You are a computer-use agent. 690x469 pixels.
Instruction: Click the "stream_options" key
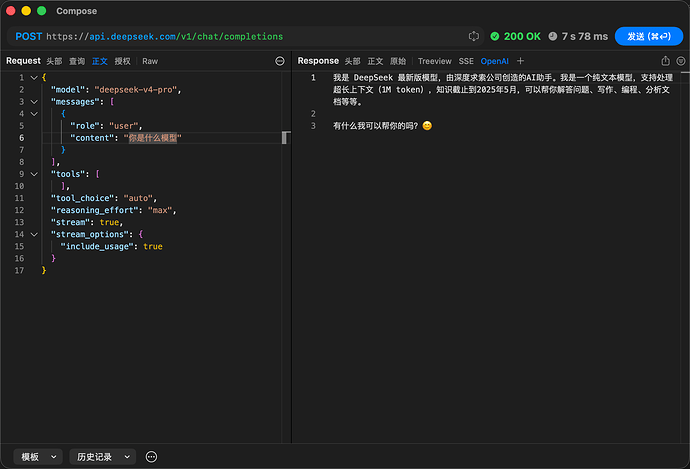(x=92, y=234)
